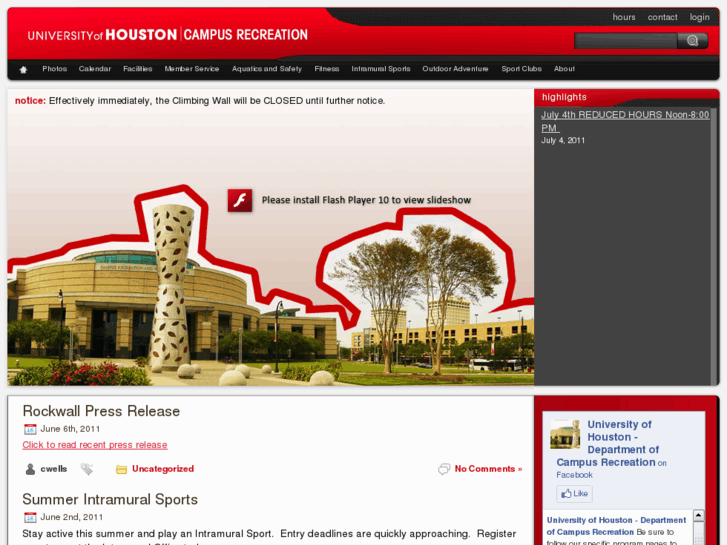Select the Fitness menu item
The image size is (727, 545).
326,69
